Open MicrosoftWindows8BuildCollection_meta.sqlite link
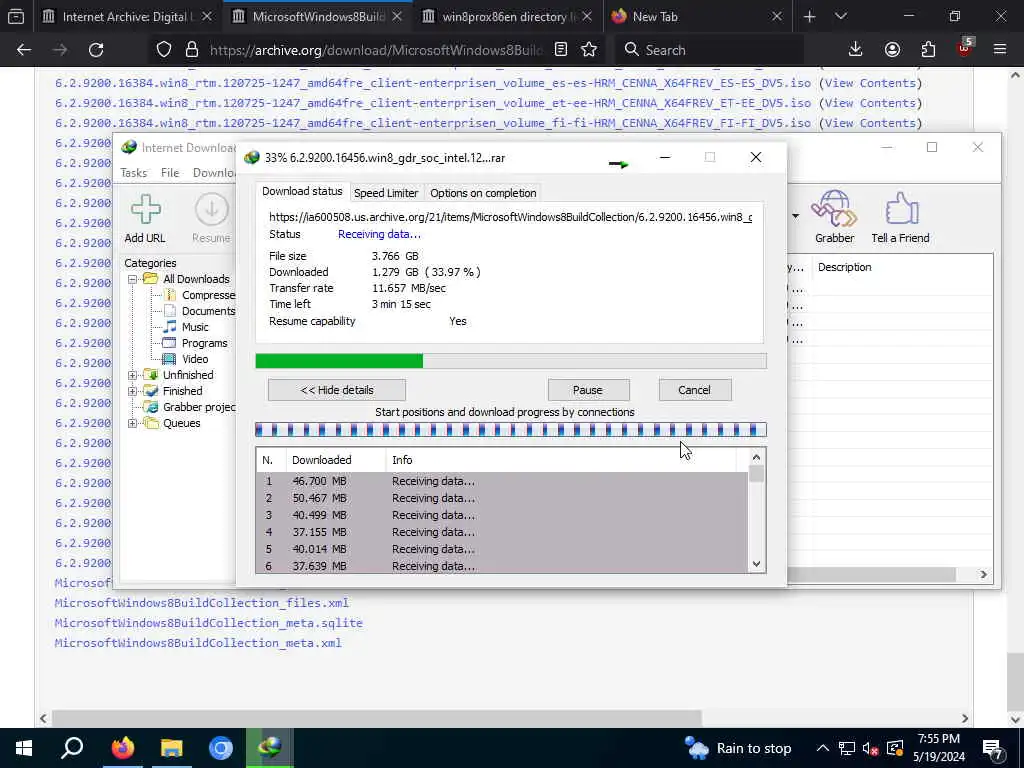 [208, 623]
